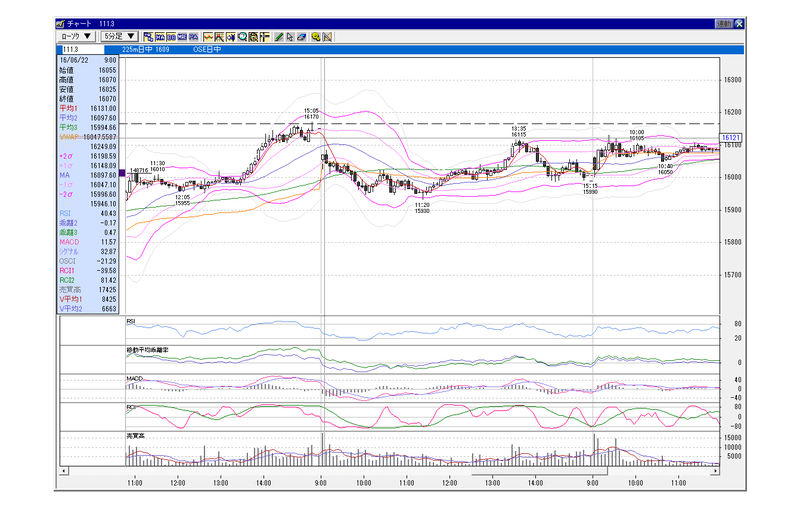Click the magnifier with clock icon

[242, 37]
